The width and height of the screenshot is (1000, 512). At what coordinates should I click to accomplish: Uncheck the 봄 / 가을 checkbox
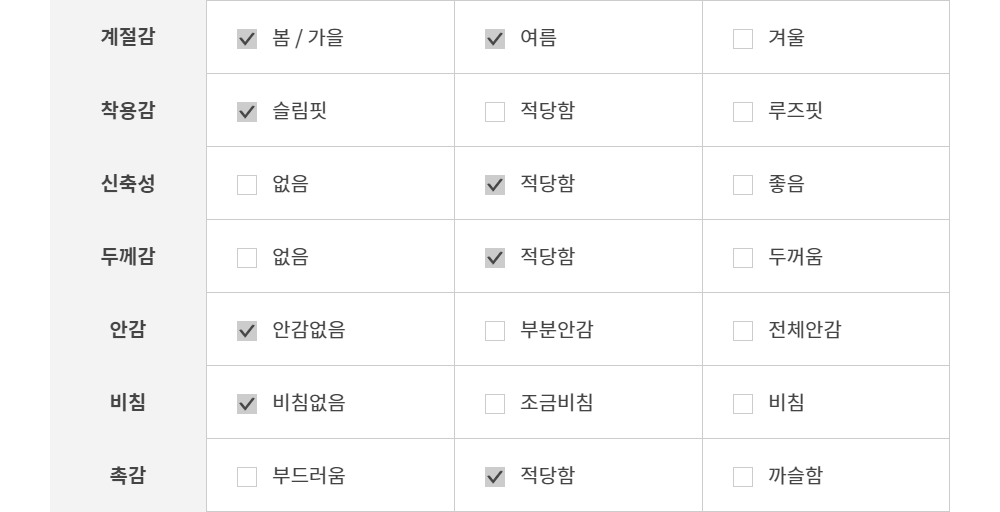point(247,39)
